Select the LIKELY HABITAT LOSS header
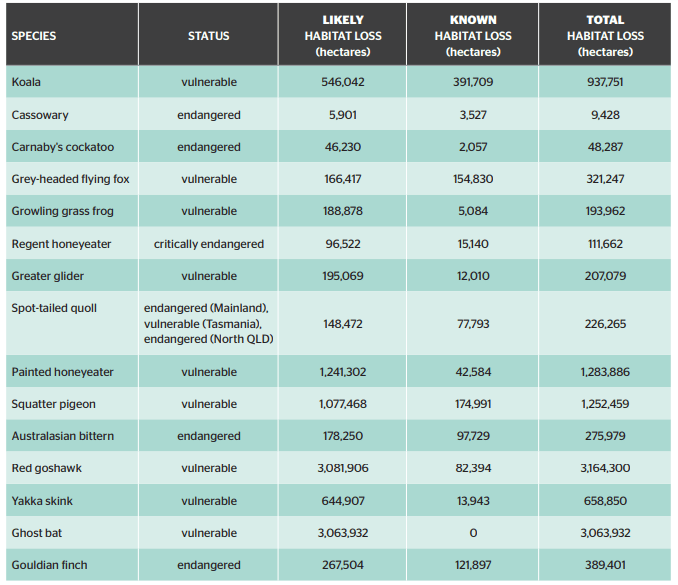 343,36
